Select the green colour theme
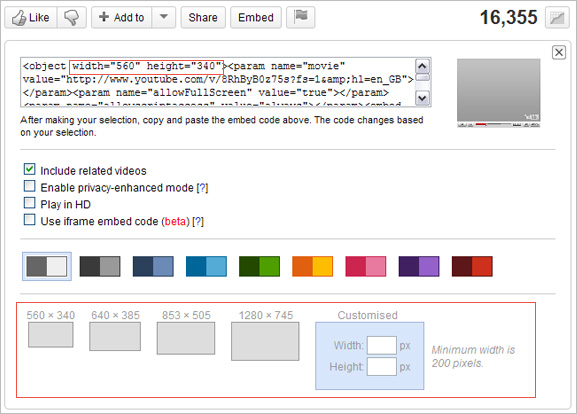Screen dimensions: 577x414 point(259,266)
